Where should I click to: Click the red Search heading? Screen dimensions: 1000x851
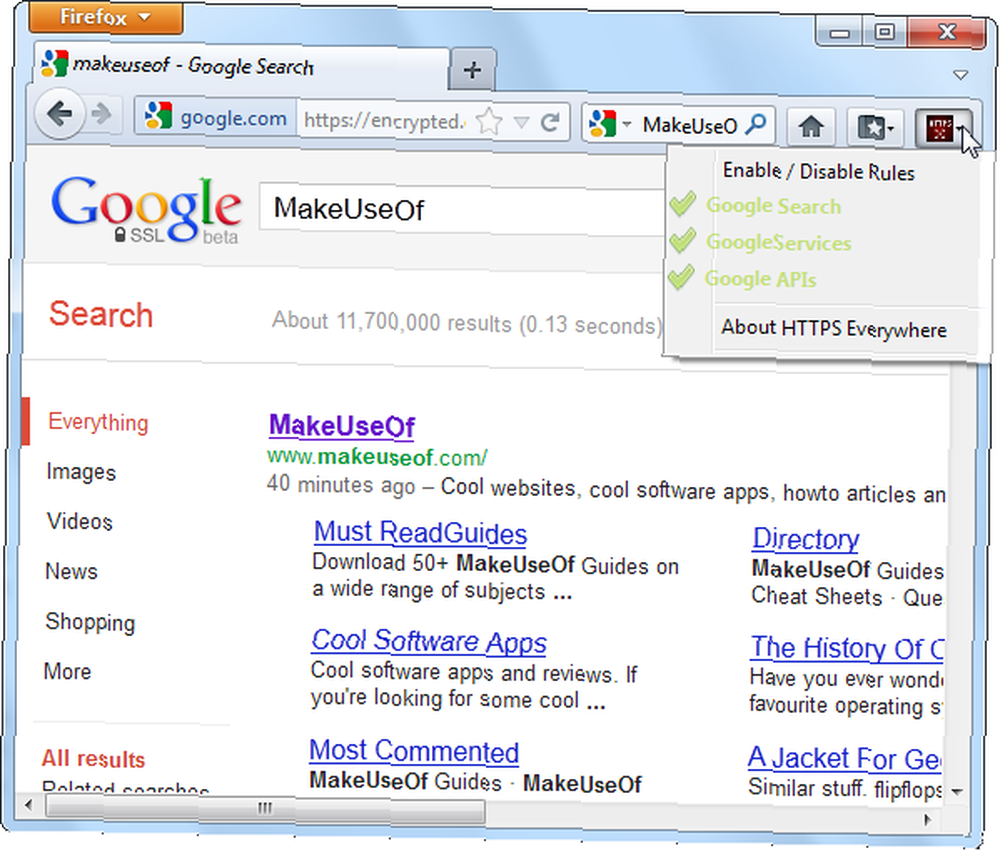tap(101, 315)
